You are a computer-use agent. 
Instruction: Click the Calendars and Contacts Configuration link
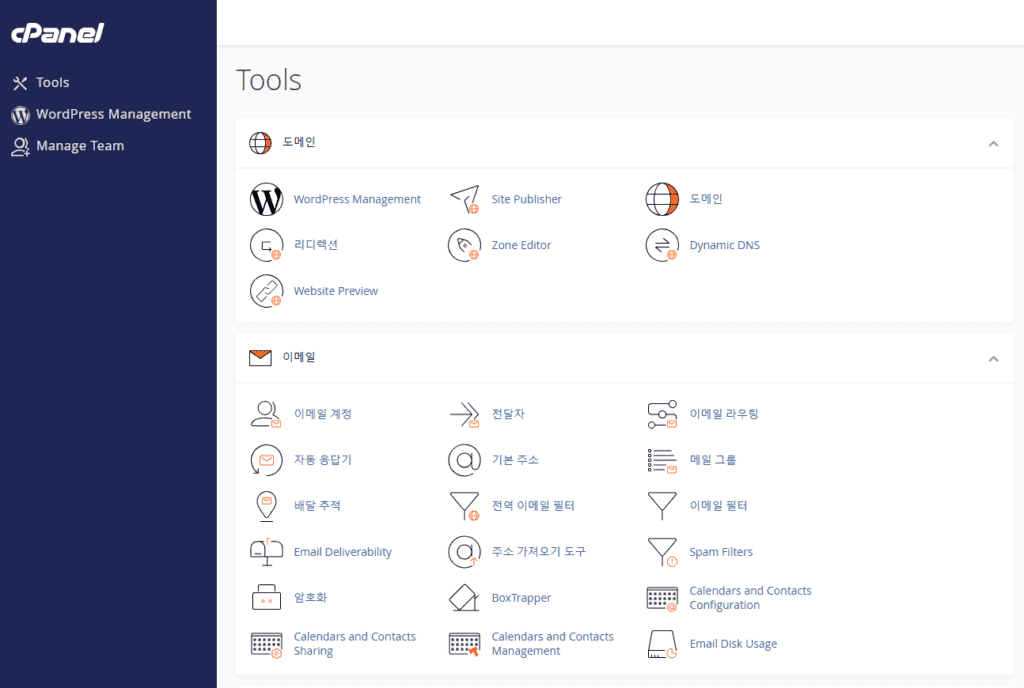(x=750, y=597)
